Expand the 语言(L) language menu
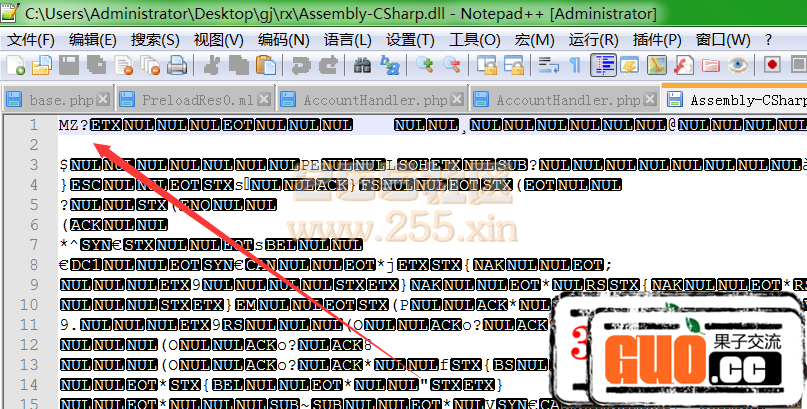Screen dimensions: 807x409 click(x=347, y=40)
